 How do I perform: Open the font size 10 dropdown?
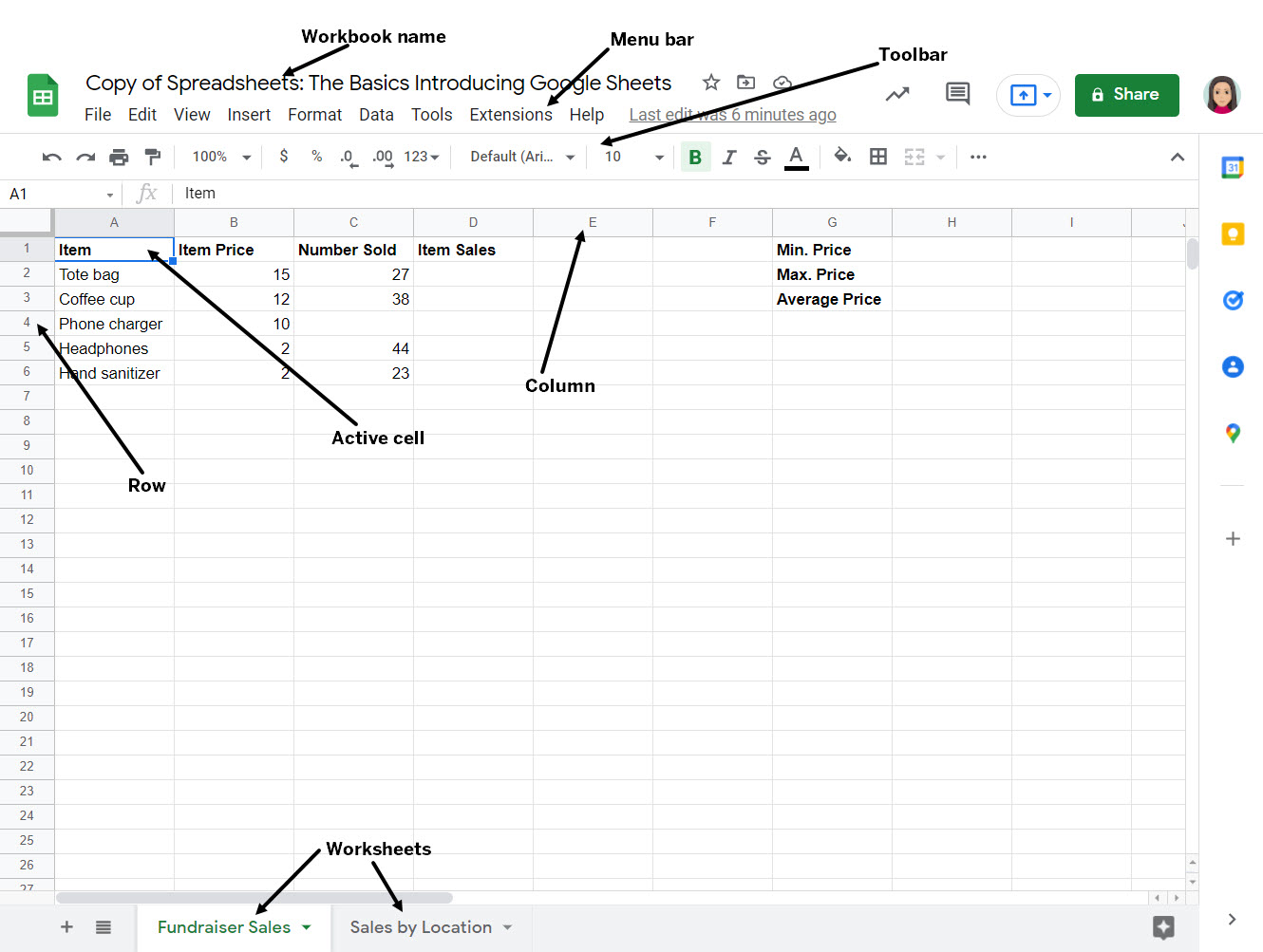pos(634,157)
